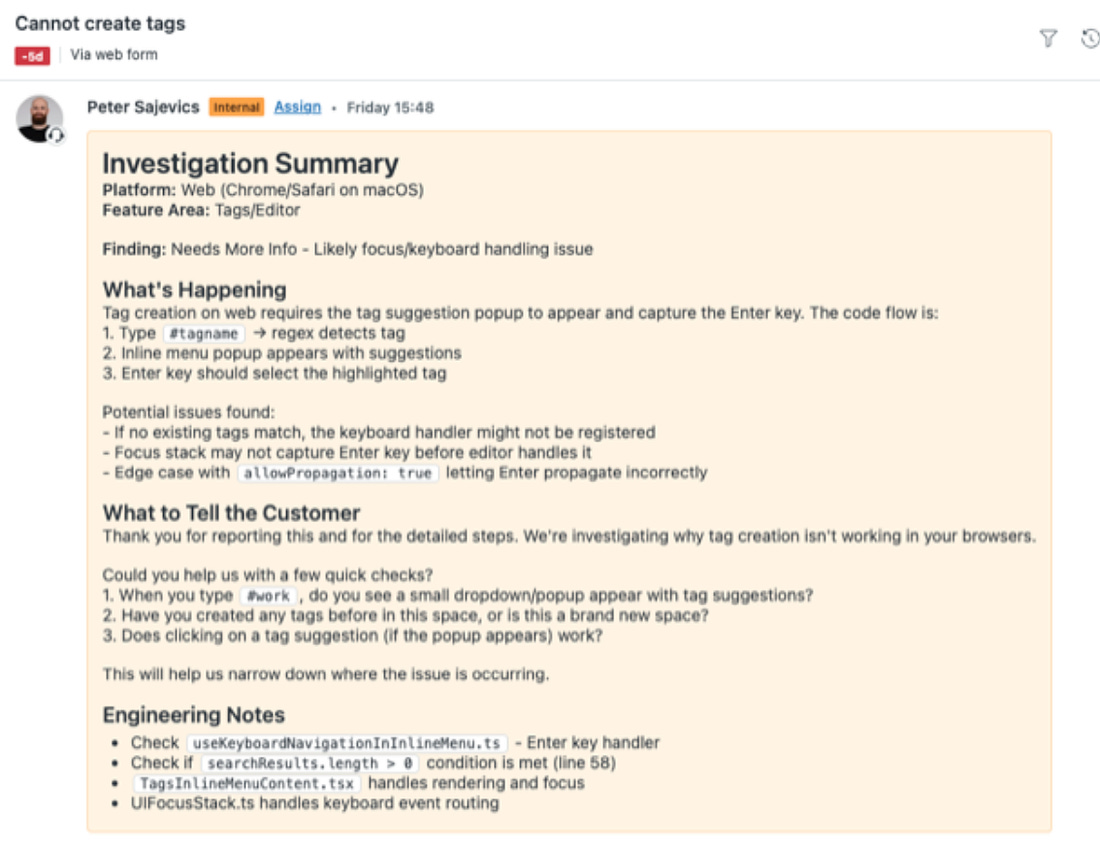Click the Via web form label
The height and width of the screenshot is (846, 1100).
coord(114,54)
